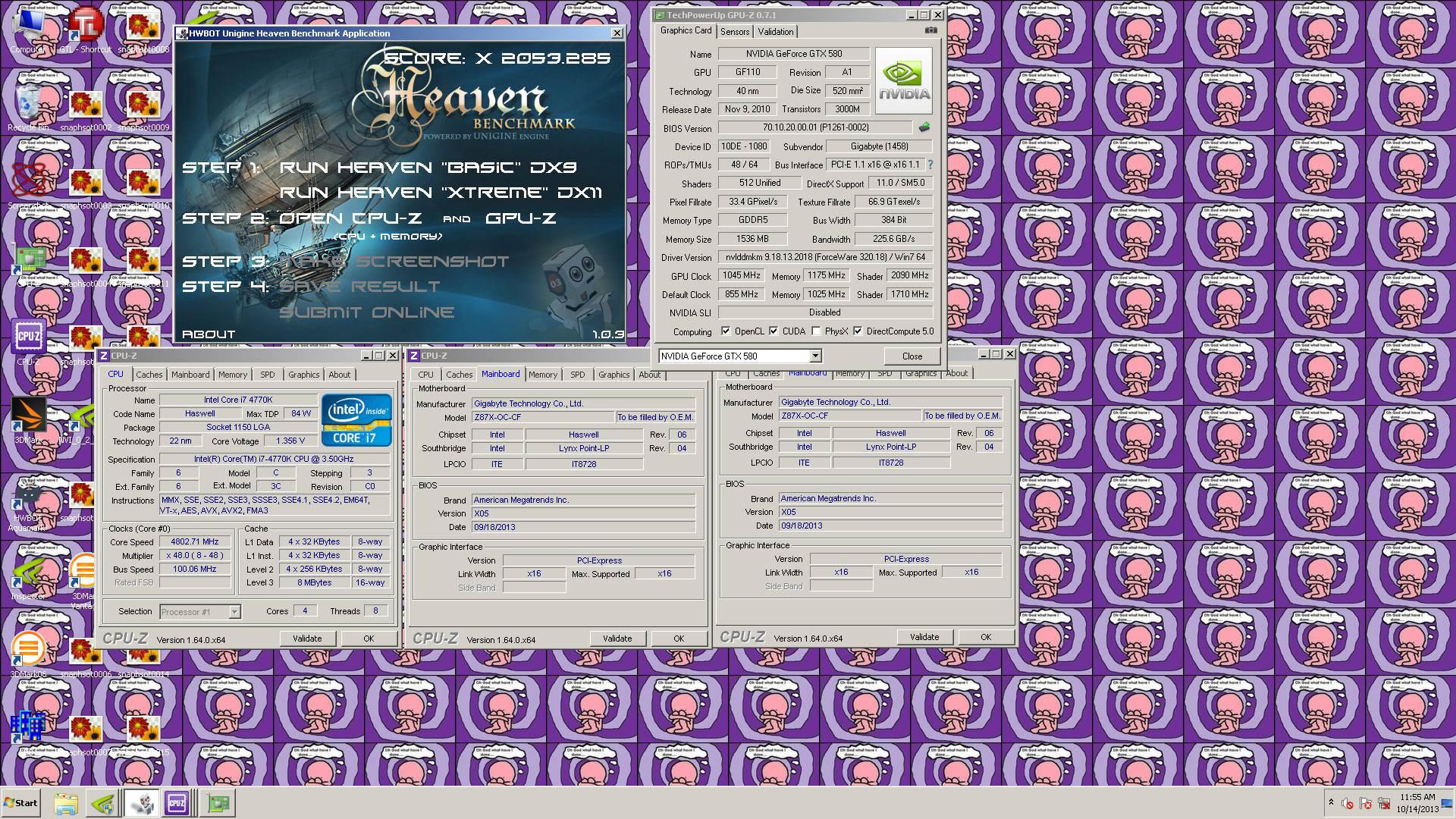The height and width of the screenshot is (819, 1456).
Task: Click Take Screenshot step in Heaven app
Action: click(394, 262)
